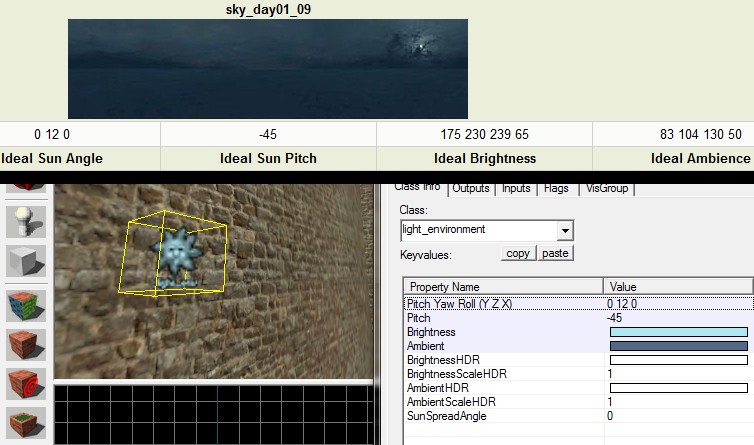The width and height of the screenshot is (754, 445).
Task: Select the Pitch property row
Action: [x=578, y=318]
